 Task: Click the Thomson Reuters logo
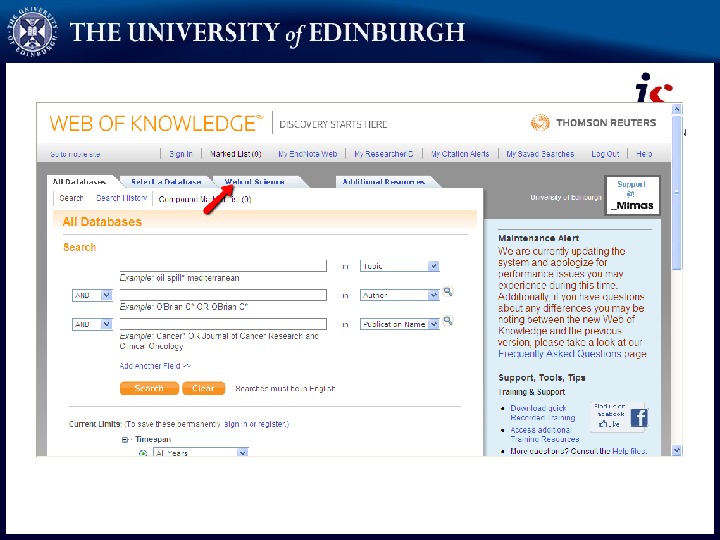point(593,123)
